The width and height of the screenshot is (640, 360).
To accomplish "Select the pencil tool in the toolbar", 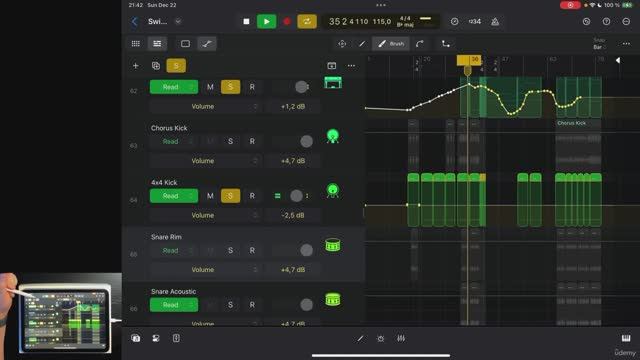I will pyautogui.click(x=362, y=44).
